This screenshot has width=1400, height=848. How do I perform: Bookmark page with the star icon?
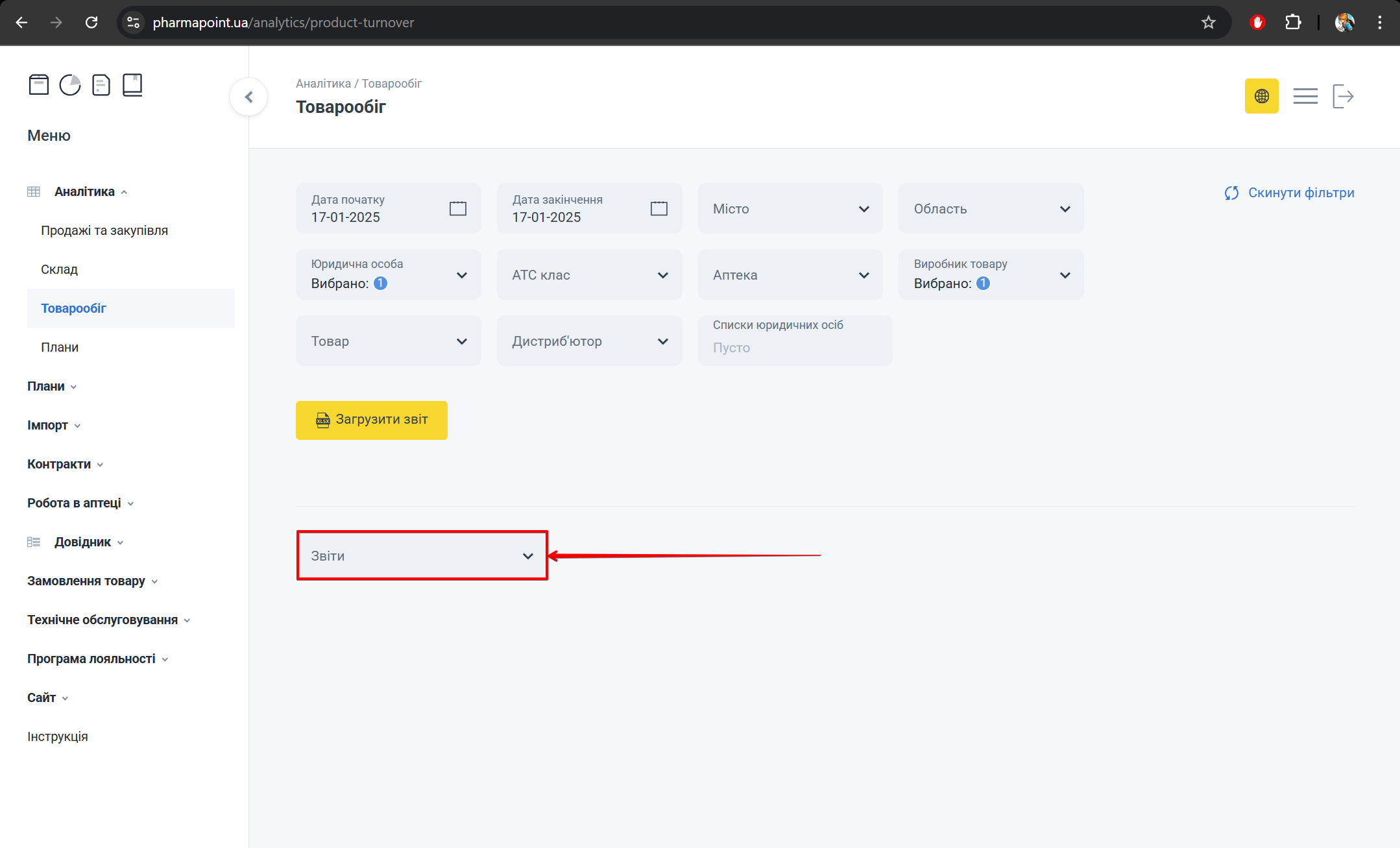coord(1208,23)
